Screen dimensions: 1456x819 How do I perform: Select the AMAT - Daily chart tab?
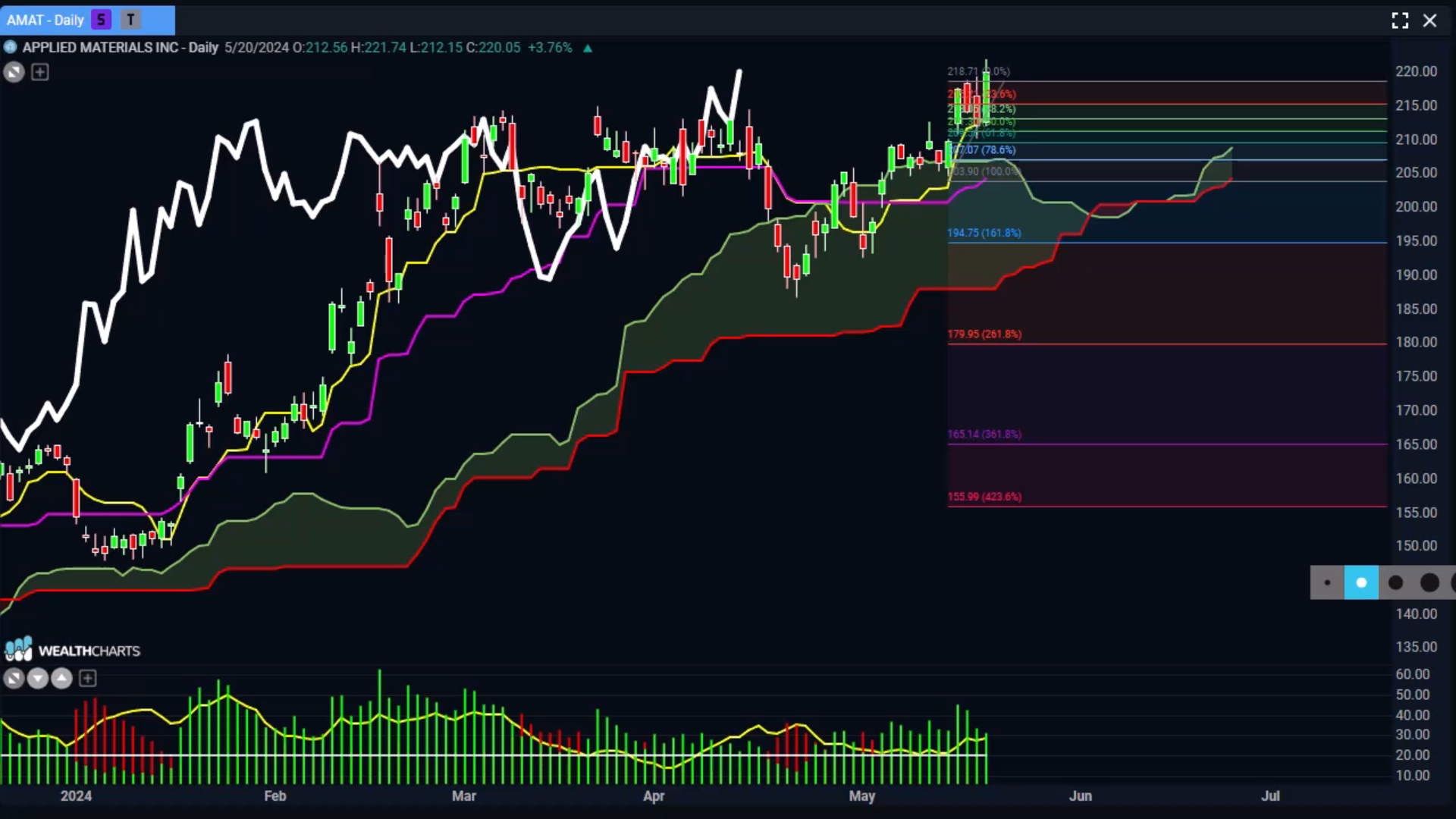point(87,20)
